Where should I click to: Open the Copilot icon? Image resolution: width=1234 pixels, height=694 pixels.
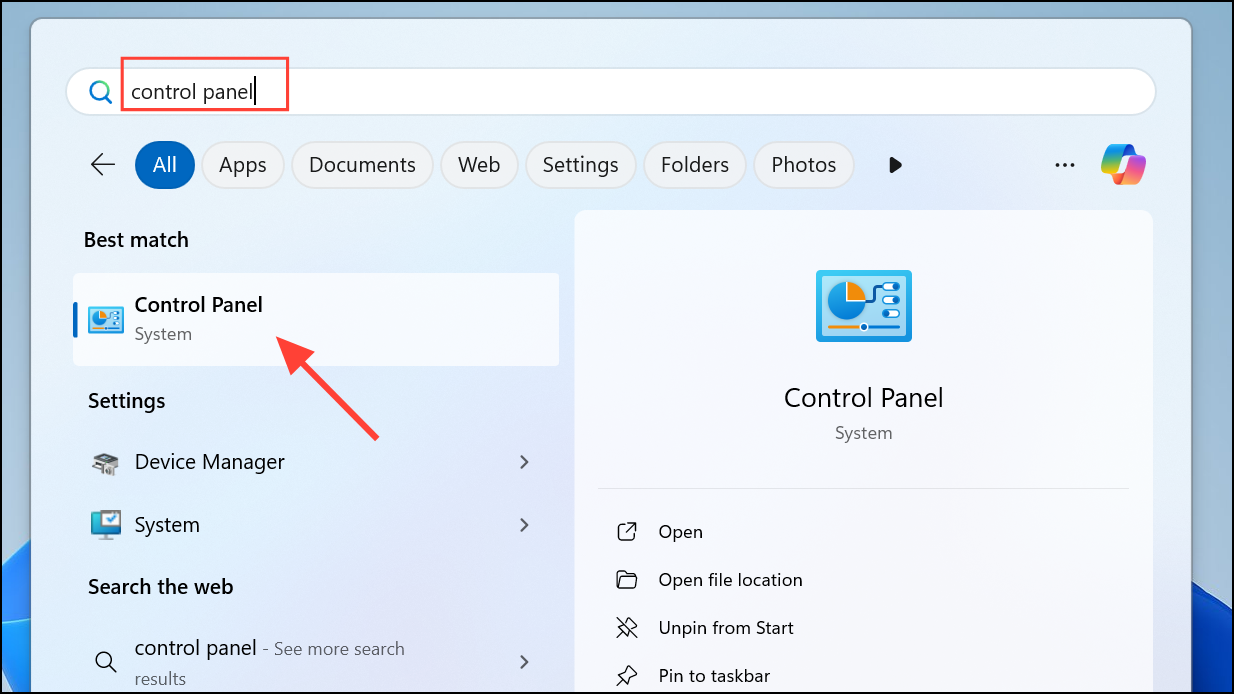pos(1124,165)
